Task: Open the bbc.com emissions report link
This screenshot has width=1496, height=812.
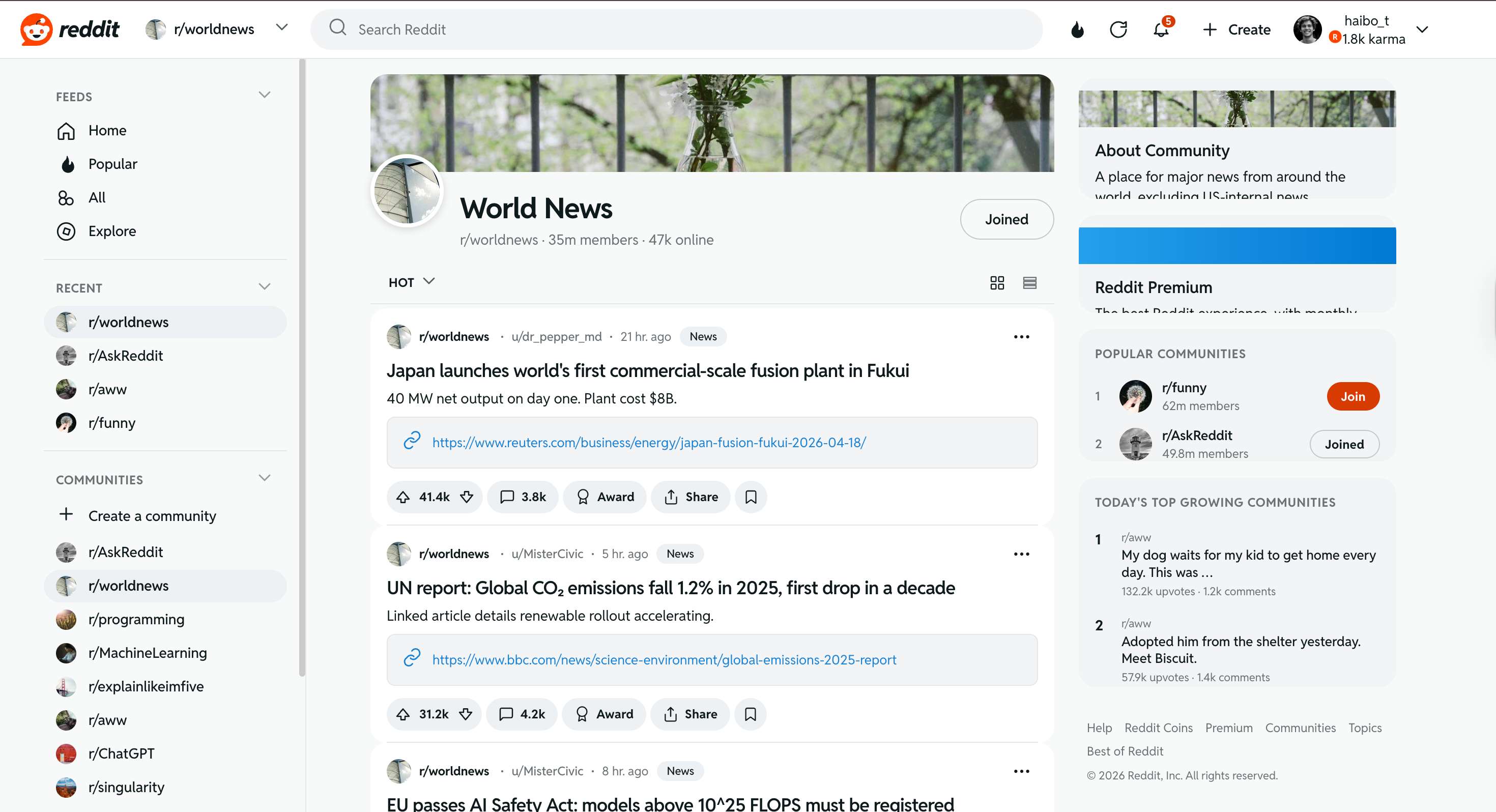Action: [664, 660]
